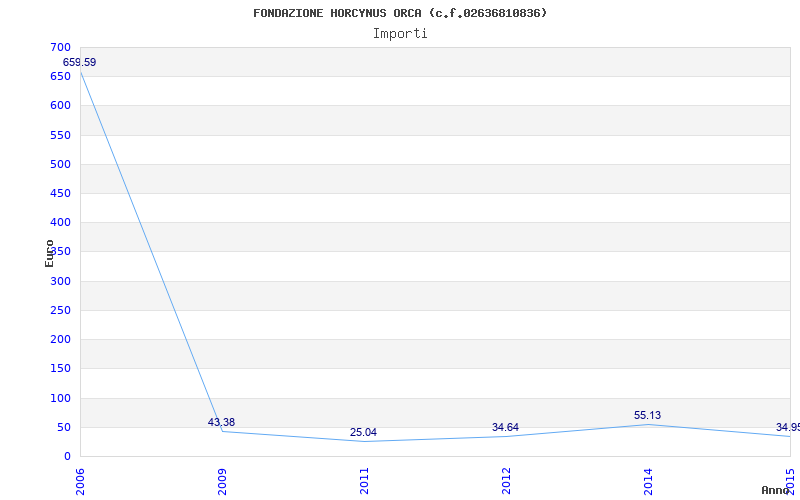Screen dimensions: 800x500
Task: Click the 2011 year axis label
Action: 364,482
